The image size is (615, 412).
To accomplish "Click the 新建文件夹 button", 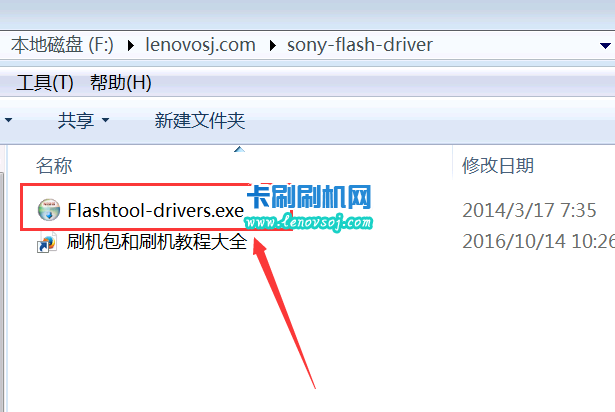I will pos(200,120).
